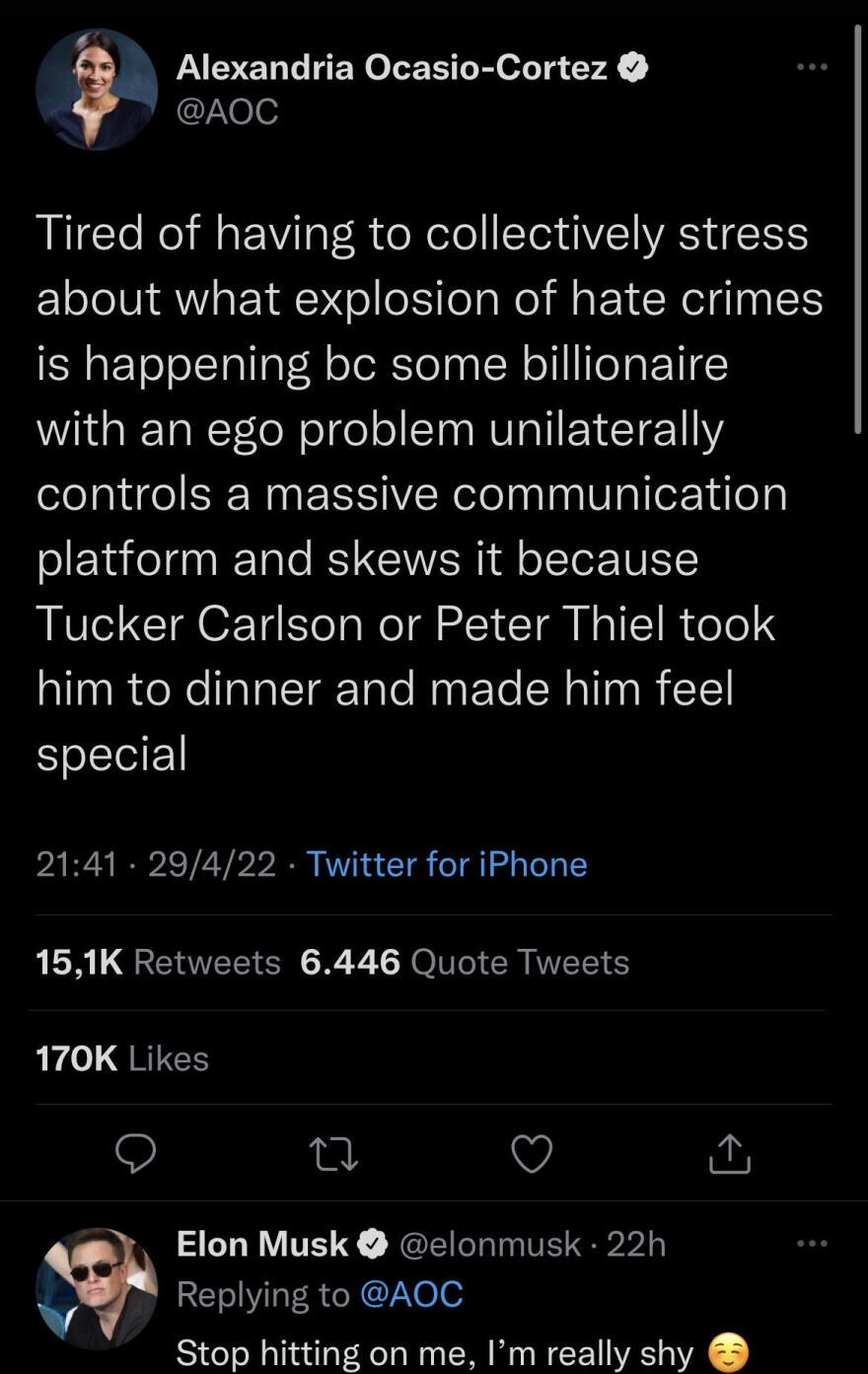Viewport: 868px width, 1374px height.
Task: Click the verified badge beside Alexandria Ocasio-Cortez
Action: [632, 67]
